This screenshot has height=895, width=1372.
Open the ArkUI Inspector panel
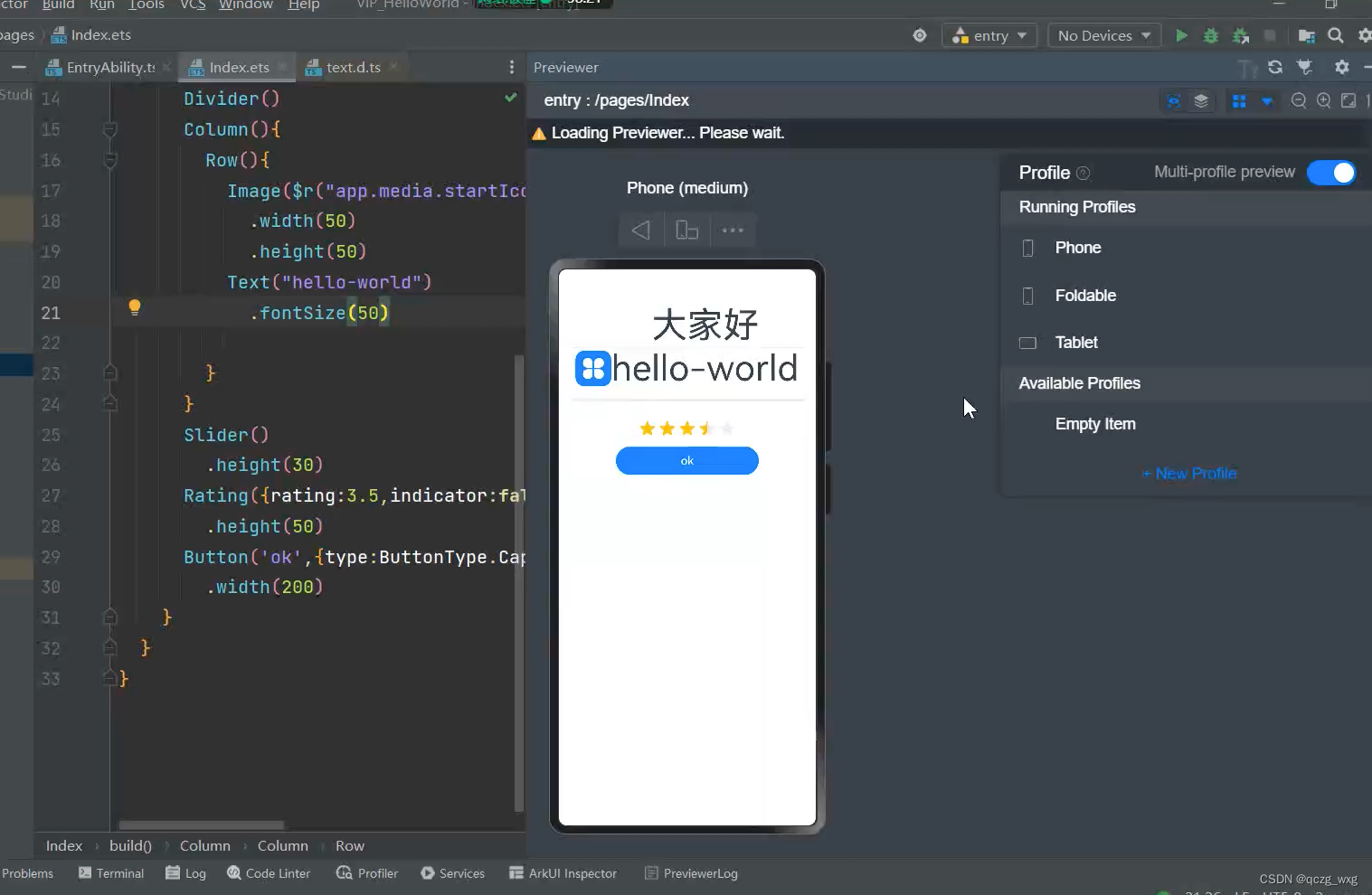563,873
